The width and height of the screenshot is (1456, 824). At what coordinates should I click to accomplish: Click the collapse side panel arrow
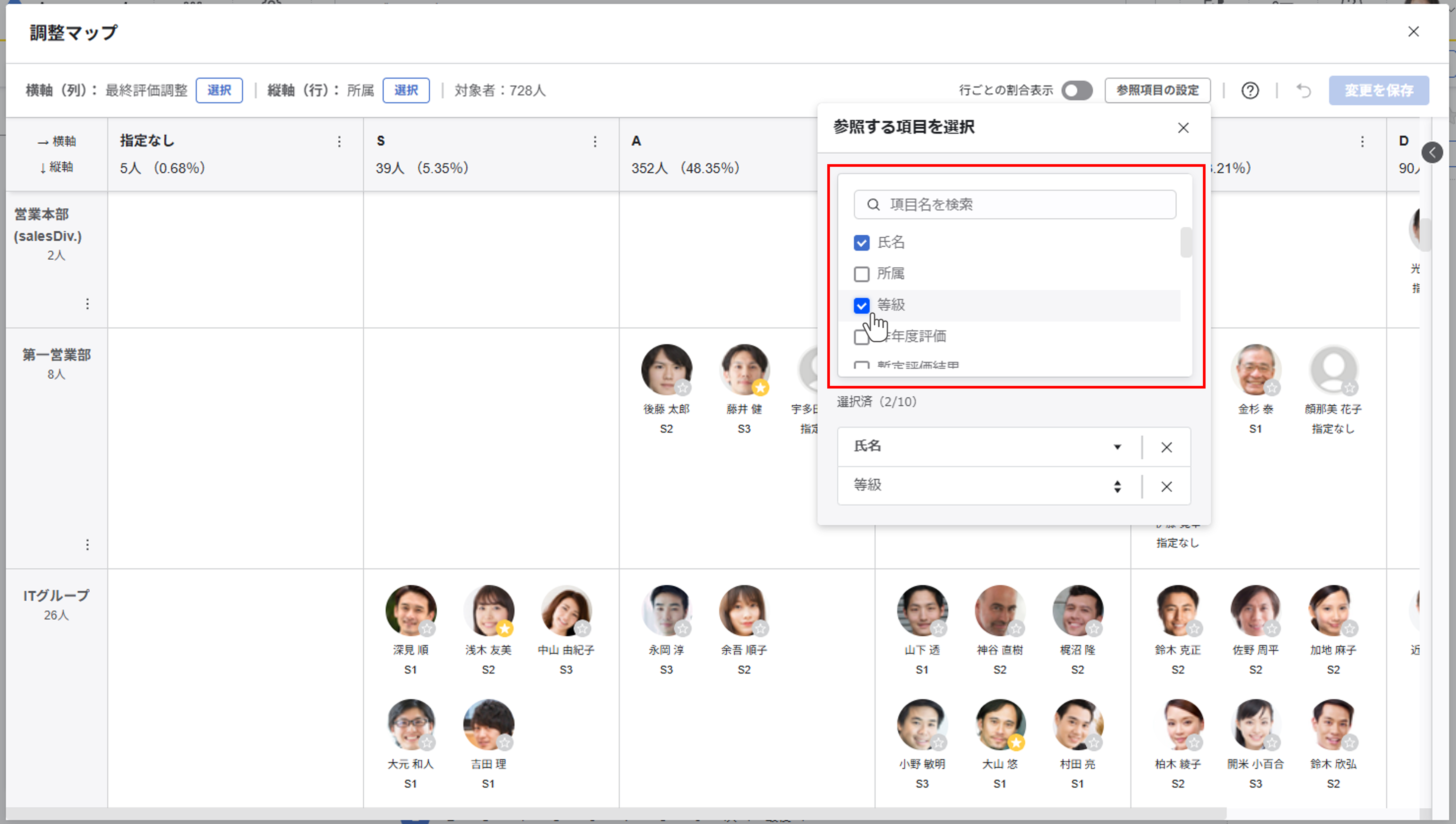click(x=1432, y=152)
